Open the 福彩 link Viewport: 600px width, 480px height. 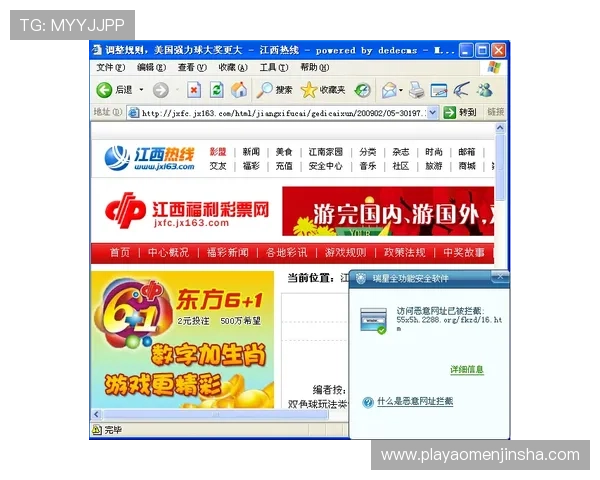coord(251,166)
